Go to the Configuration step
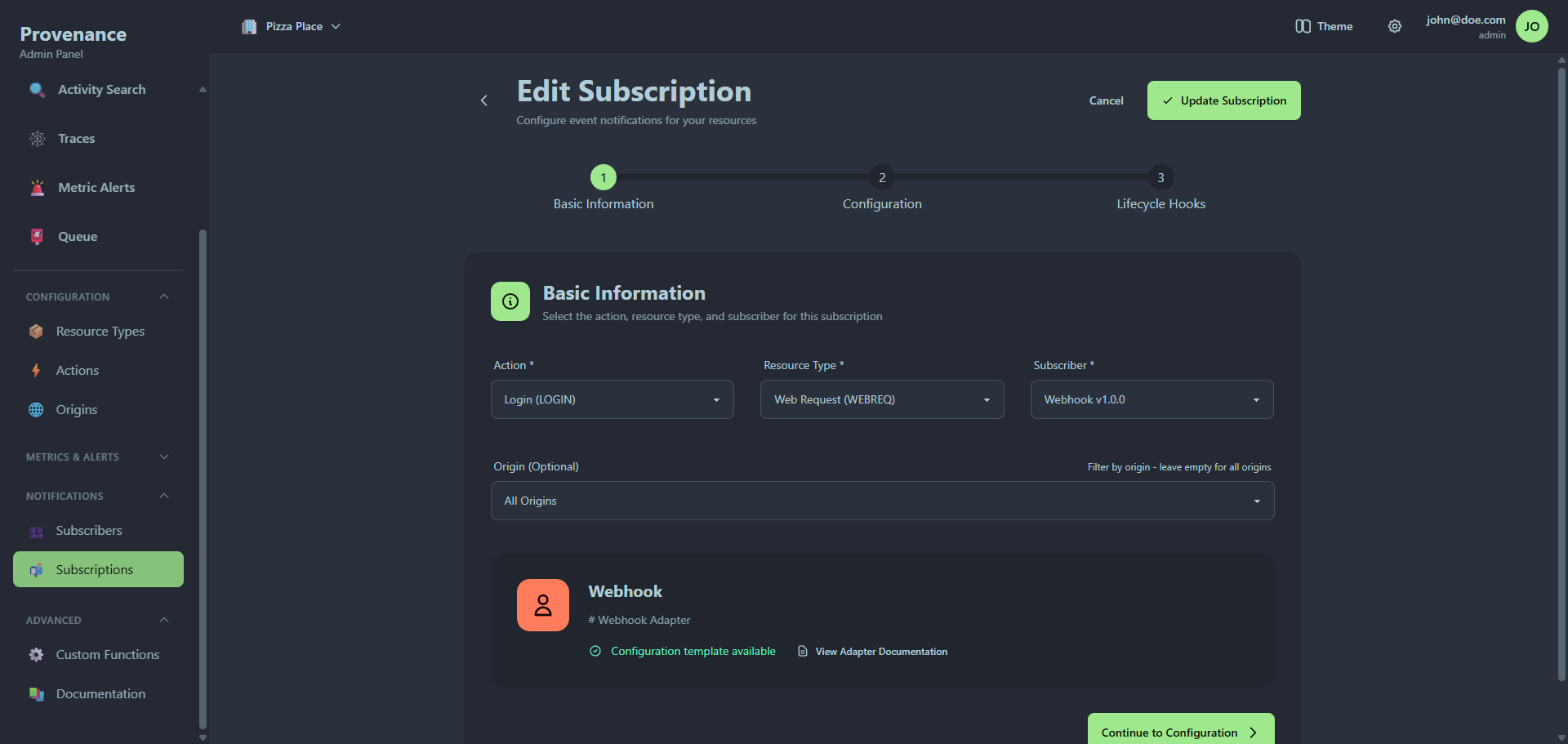The image size is (1568, 744). point(882,177)
